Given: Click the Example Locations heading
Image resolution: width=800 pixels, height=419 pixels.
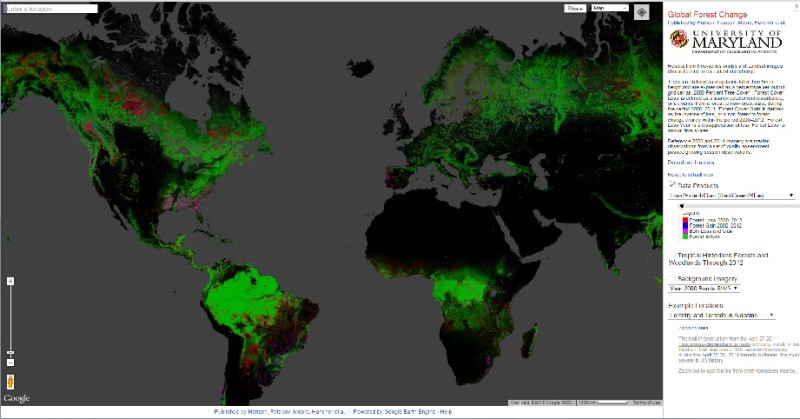Looking at the screenshot, I should [x=695, y=305].
